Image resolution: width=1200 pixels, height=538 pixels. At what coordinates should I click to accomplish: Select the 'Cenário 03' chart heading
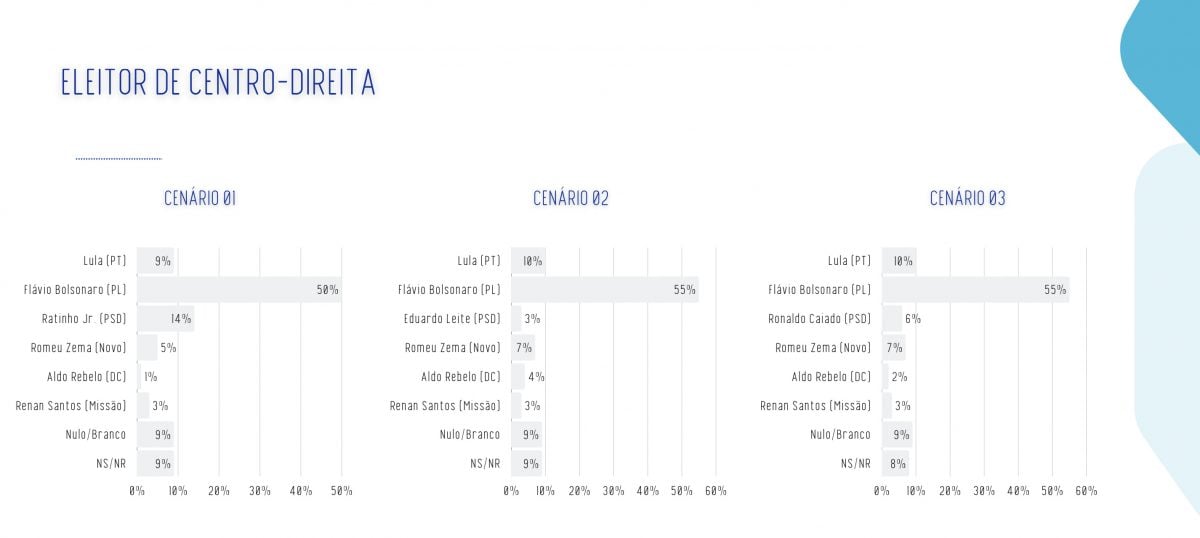tap(967, 198)
